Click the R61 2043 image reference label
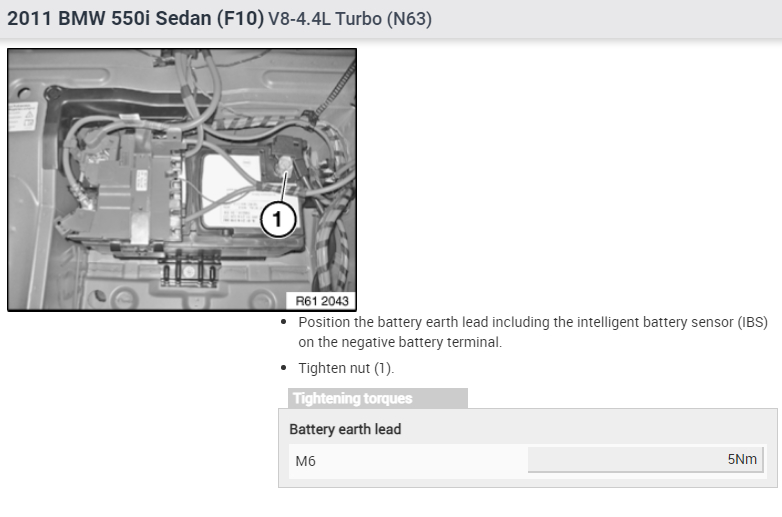This screenshot has width=782, height=517. (320, 301)
